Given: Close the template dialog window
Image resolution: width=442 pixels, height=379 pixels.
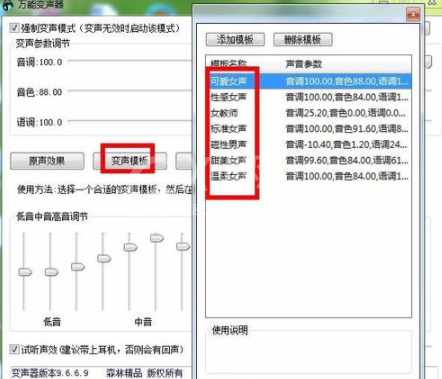Looking at the screenshot, I should click(413, 14).
